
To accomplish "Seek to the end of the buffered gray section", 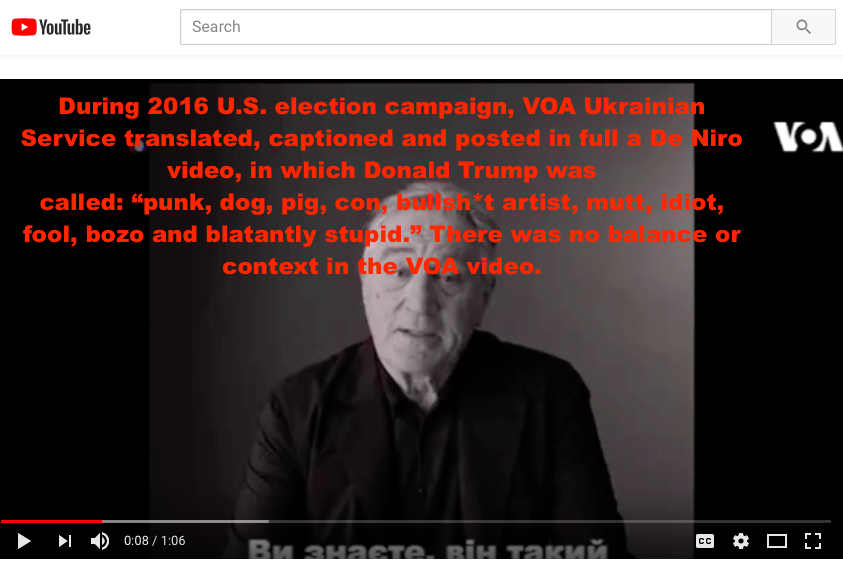I will click(267, 521).
